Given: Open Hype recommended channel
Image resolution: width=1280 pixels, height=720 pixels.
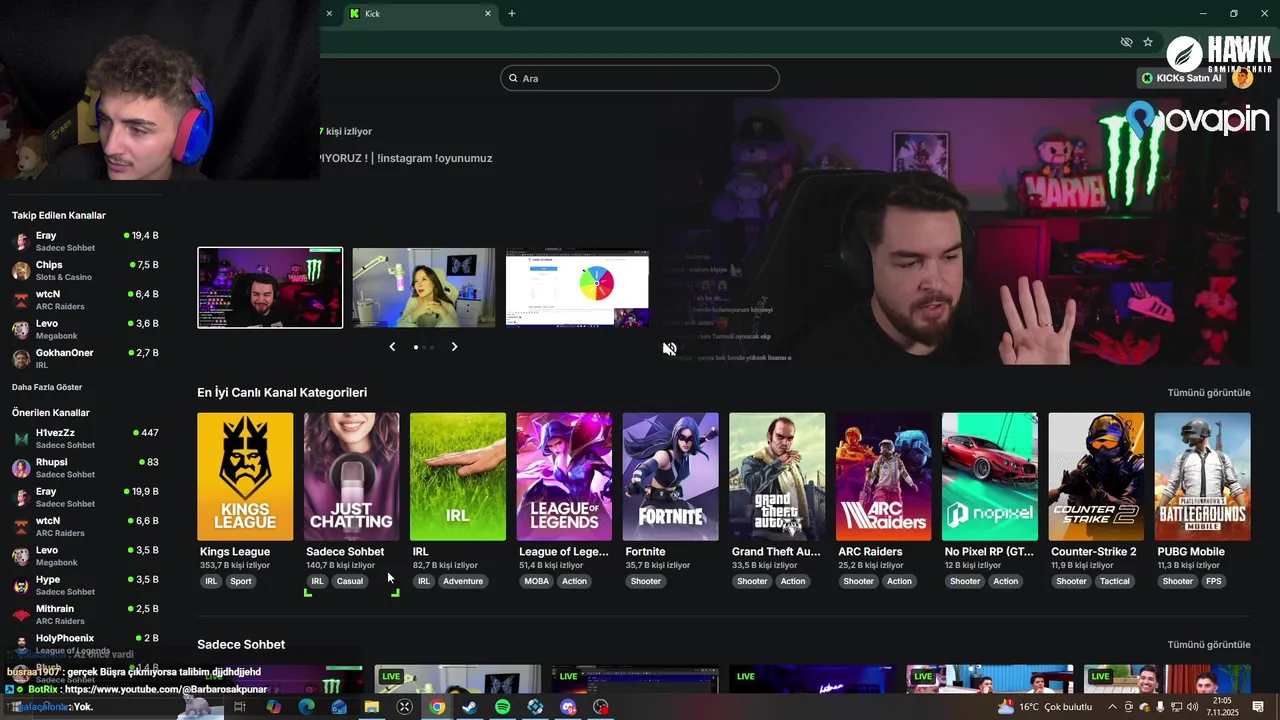Looking at the screenshot, I should (x=85, y=585).
